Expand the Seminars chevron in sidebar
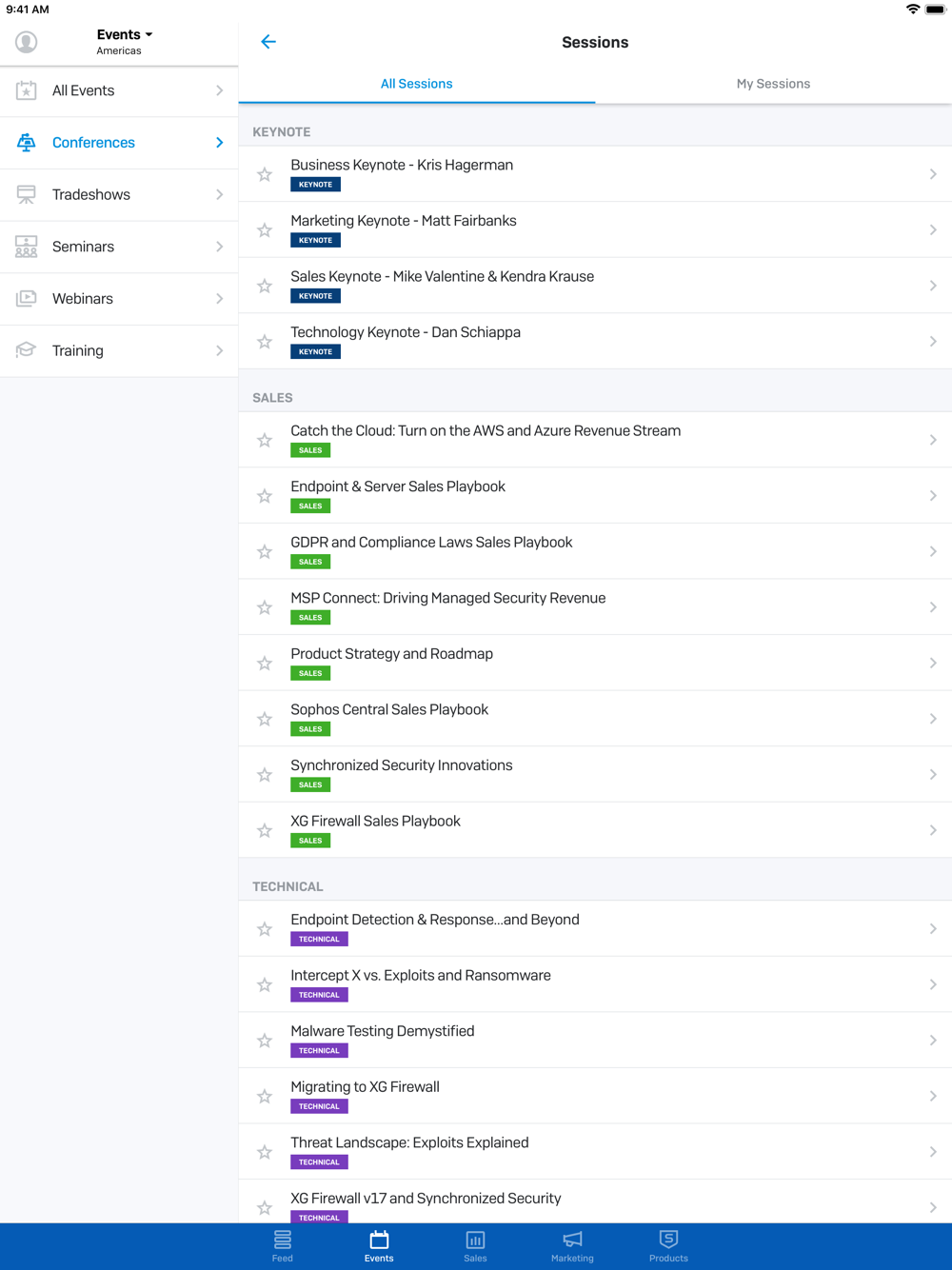Viewport: 952px width, 1270px height. point(220,247)
